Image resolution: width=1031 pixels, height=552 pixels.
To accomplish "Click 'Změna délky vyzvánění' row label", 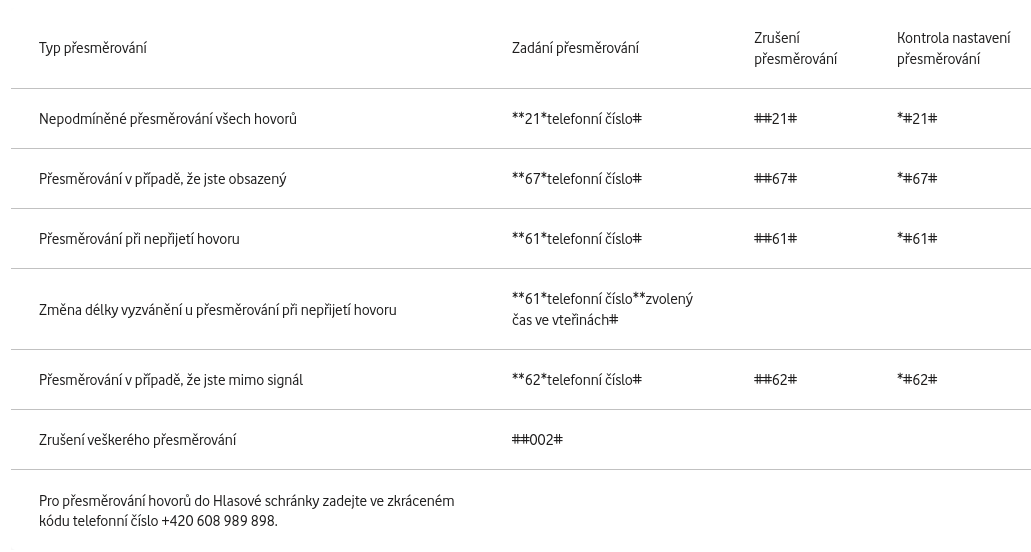I will (x=218, y=310).
